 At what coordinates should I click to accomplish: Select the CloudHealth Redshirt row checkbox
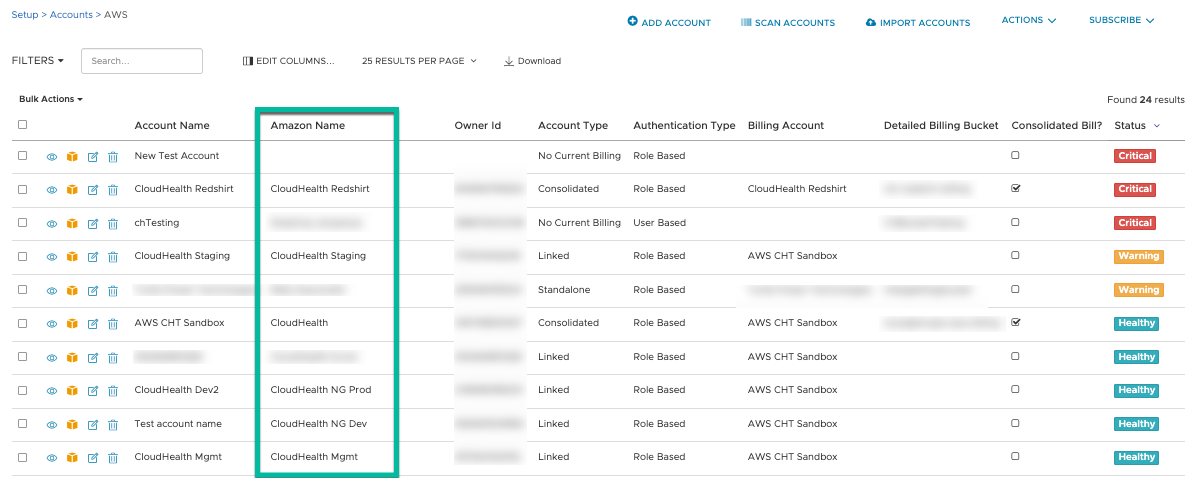(22, 188)
